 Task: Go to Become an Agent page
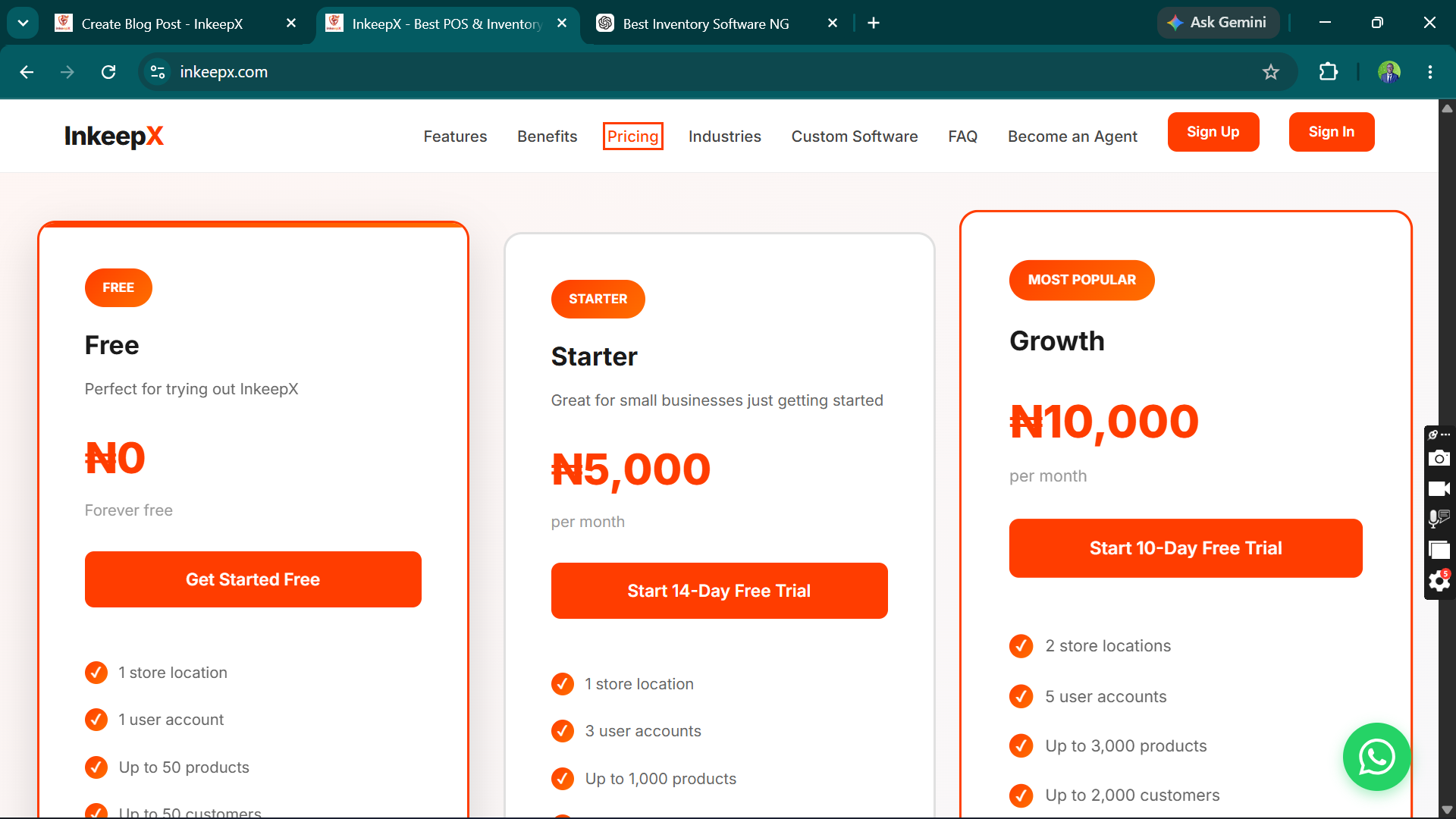1072,136
